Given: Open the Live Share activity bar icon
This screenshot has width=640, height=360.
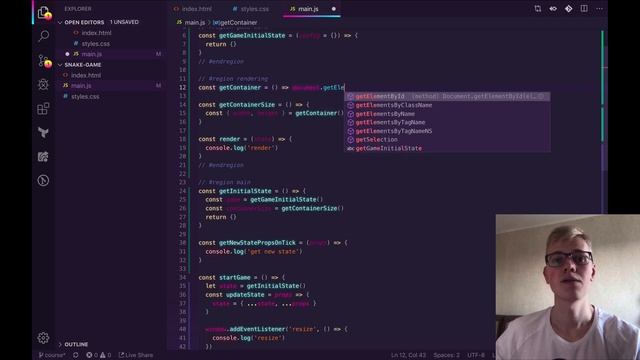Looking at the screenshot, I should [43, 156].
